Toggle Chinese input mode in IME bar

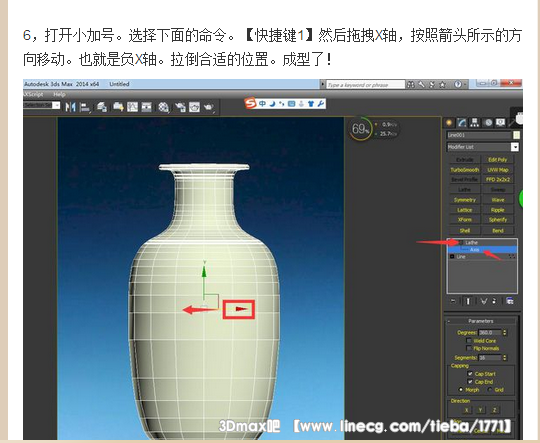click(x=263, y=103)
